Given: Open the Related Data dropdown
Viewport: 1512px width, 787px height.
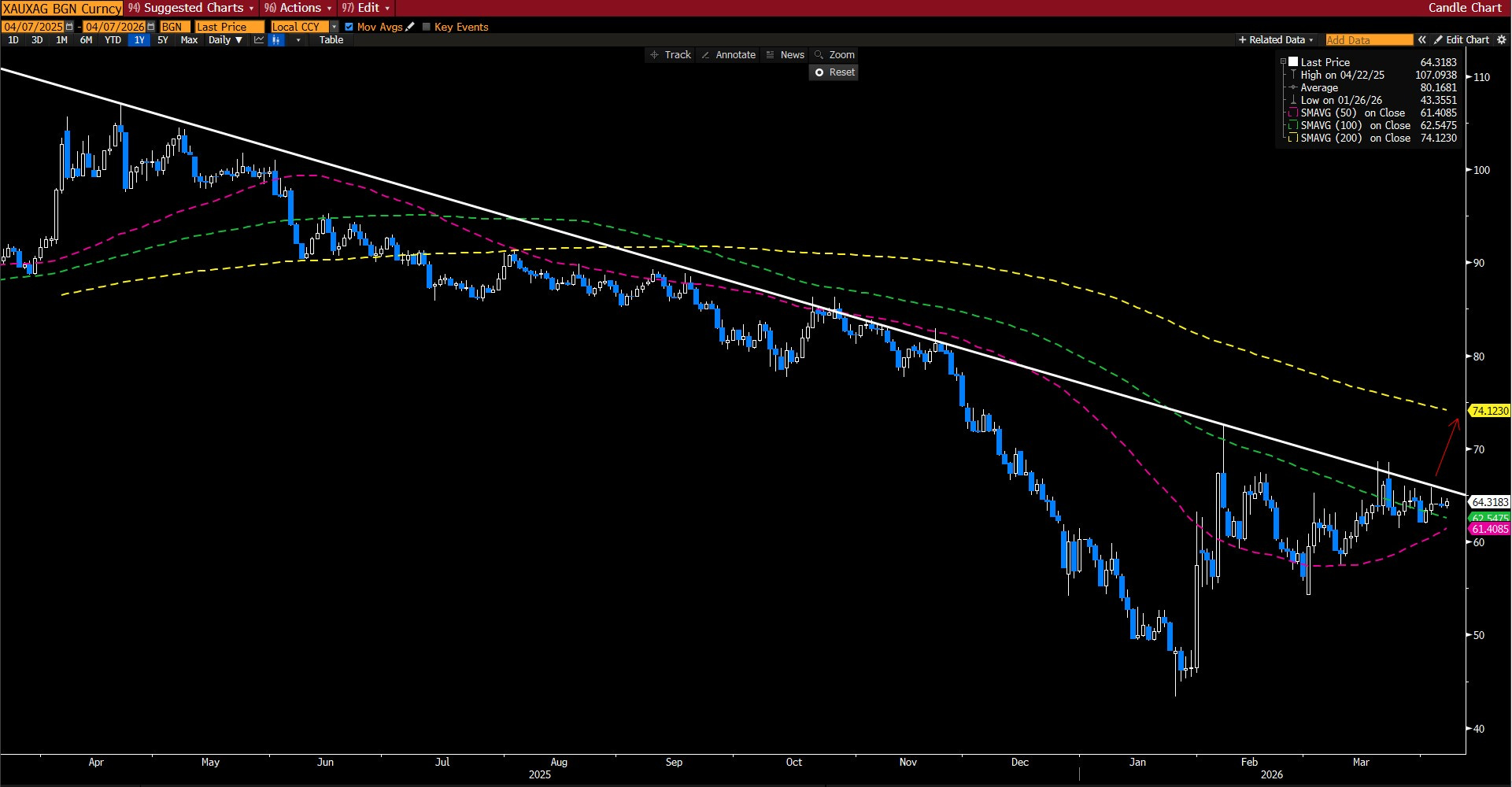Looking at the screenshot, I should [1276, 40].
